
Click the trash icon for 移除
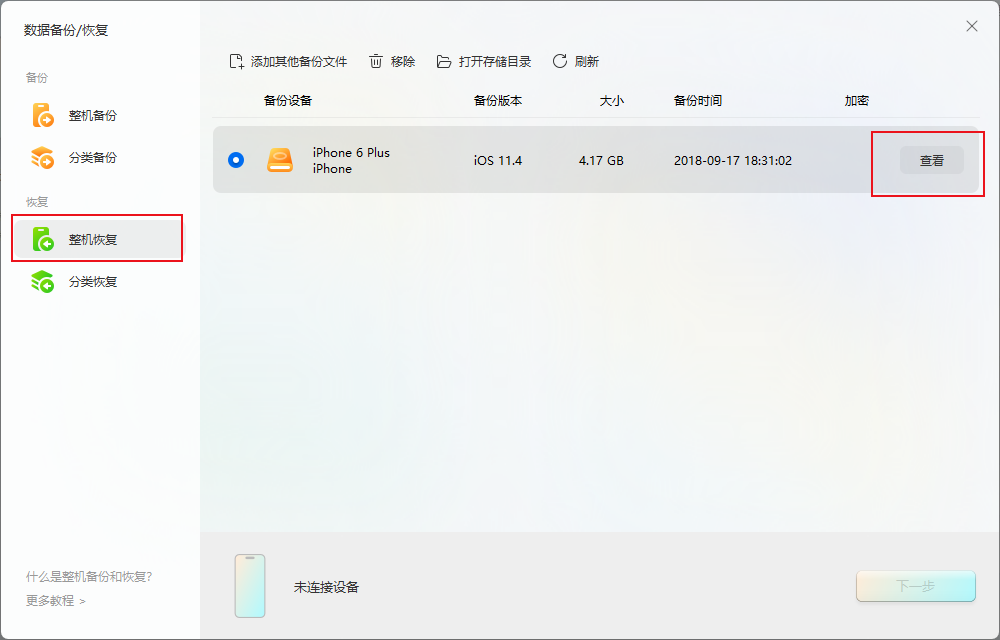pos(376,62)
